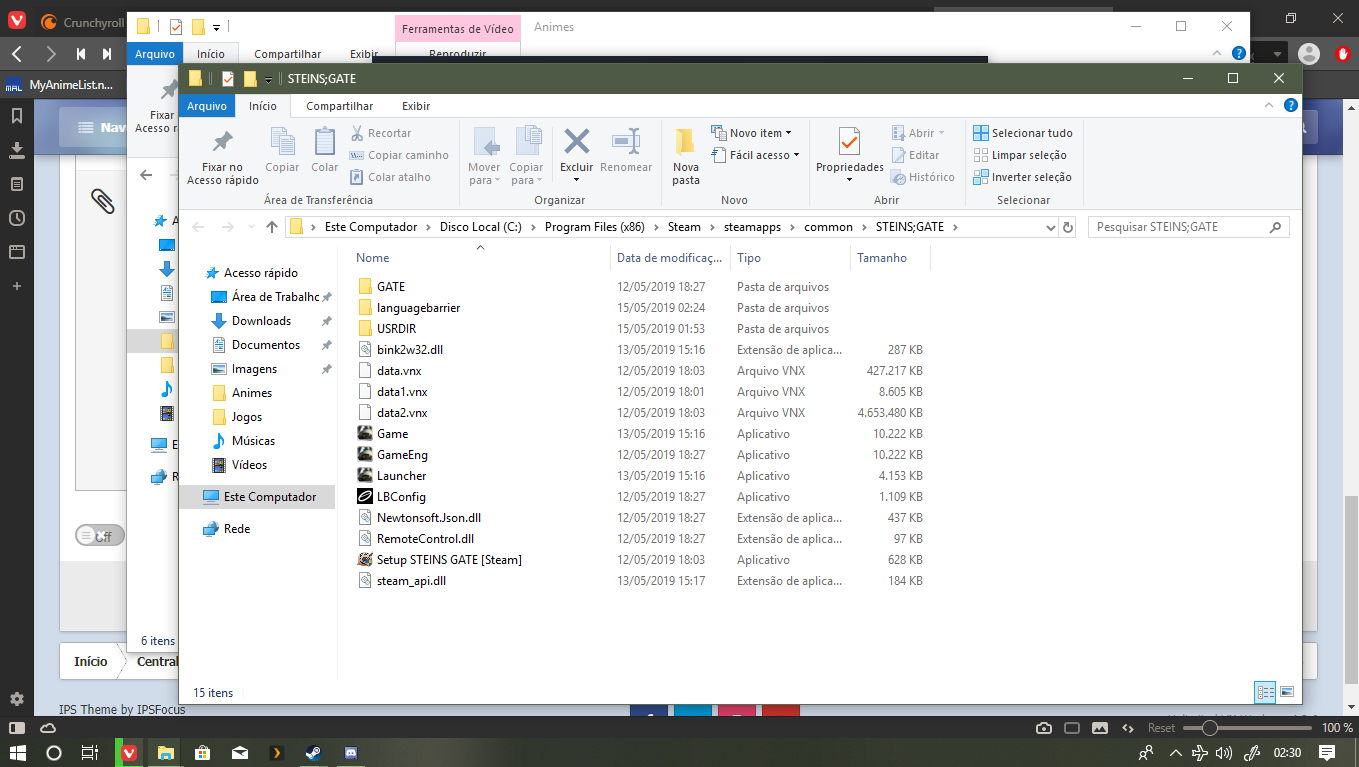Open the Arquivo tab
Screen dimensions: 1359x767
click(x=207, y=106)
